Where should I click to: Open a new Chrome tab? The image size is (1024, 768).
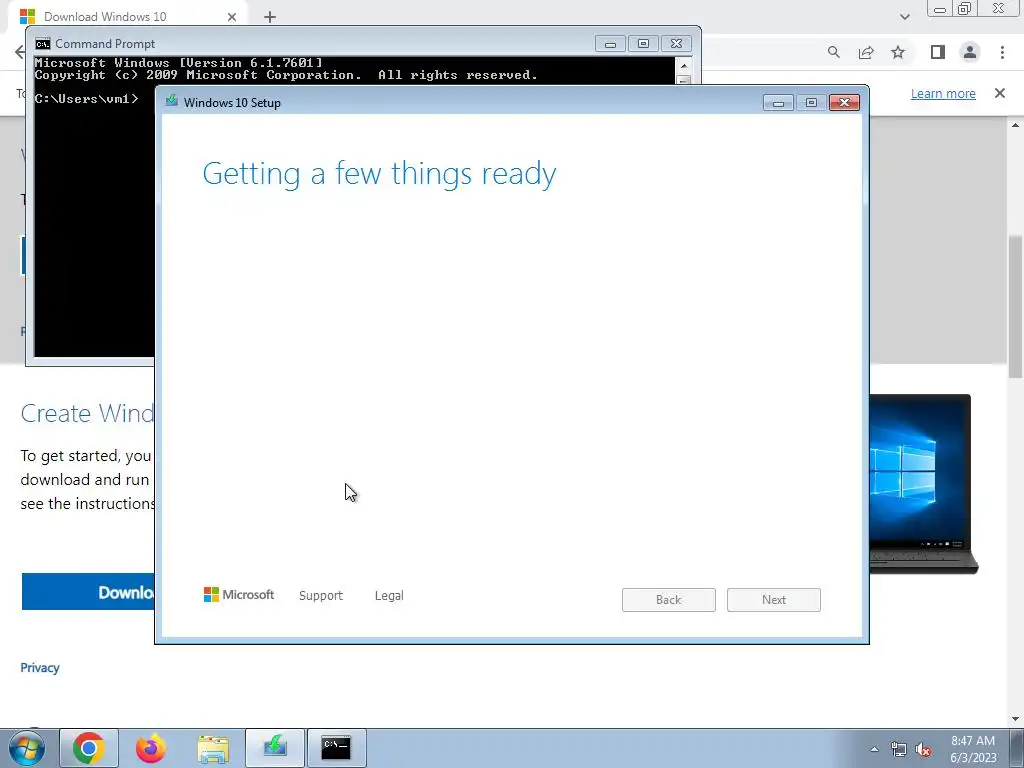coord(270,17)
